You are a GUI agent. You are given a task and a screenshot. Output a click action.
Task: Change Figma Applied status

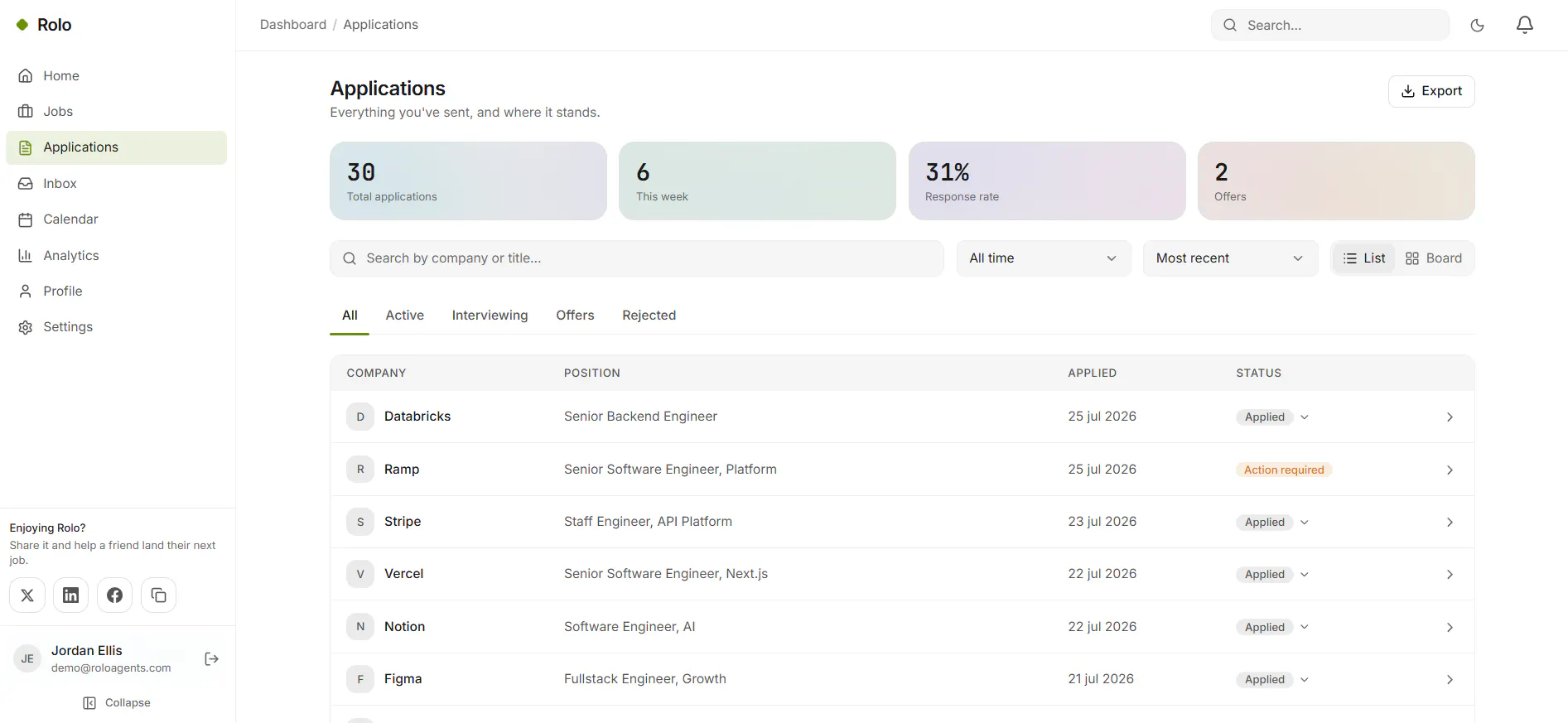coord(1273,679)
